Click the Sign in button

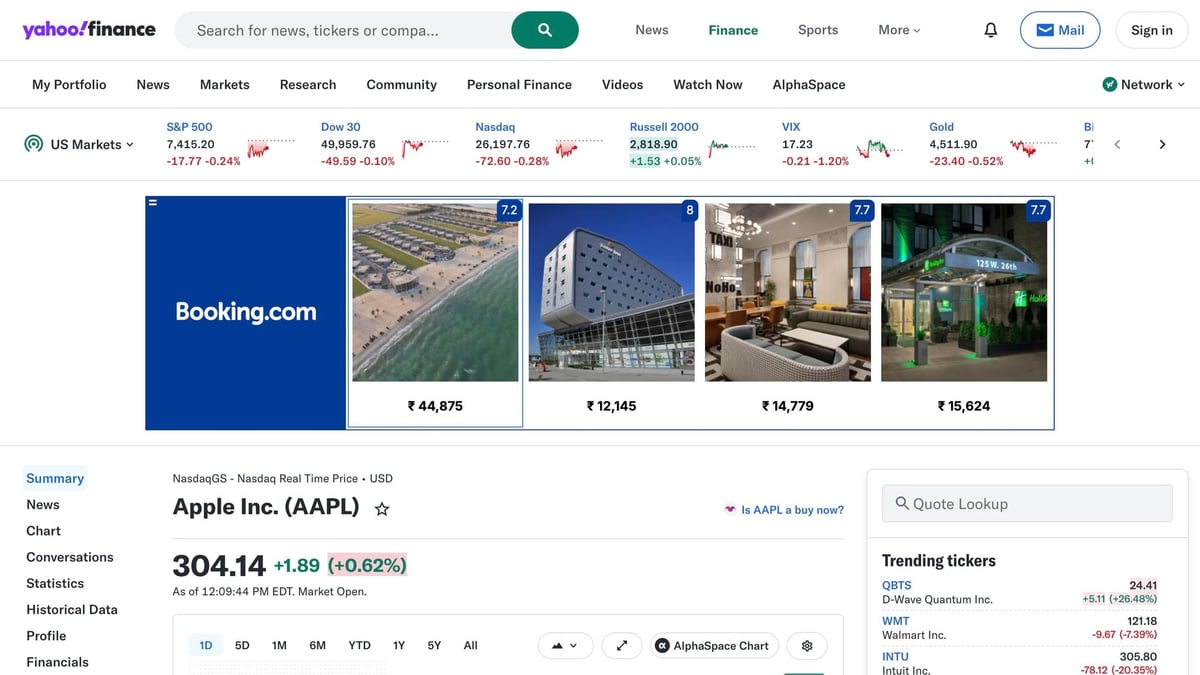(x=1152, y=30)
